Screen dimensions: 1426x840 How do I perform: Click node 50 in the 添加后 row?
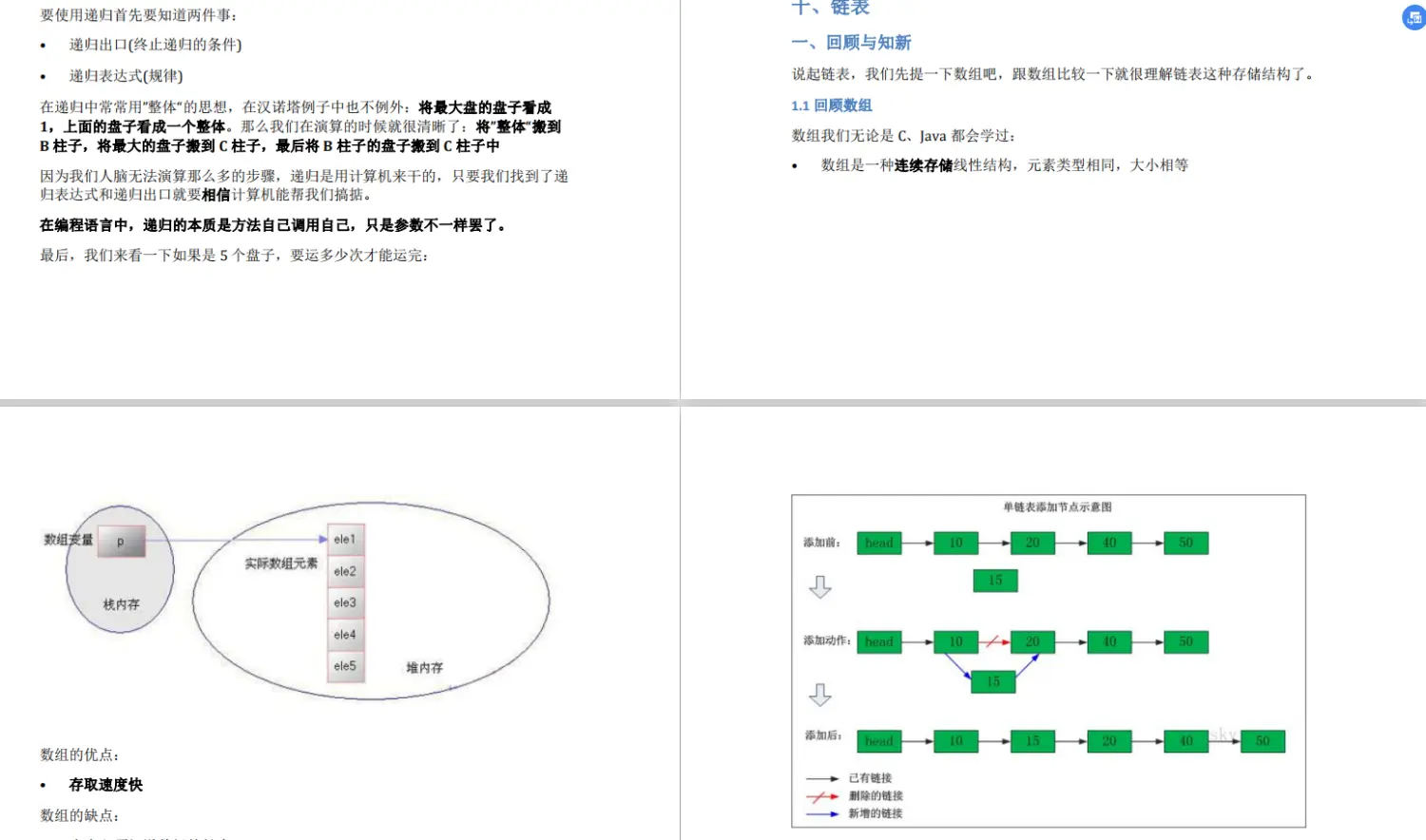(1262, 741)
